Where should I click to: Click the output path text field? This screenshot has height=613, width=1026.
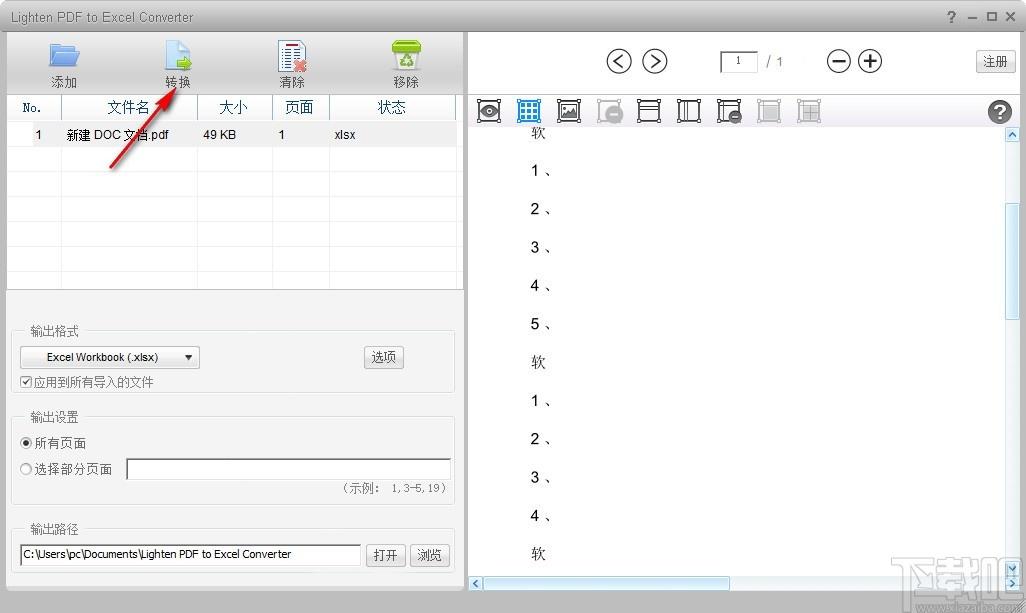point(190,555)
